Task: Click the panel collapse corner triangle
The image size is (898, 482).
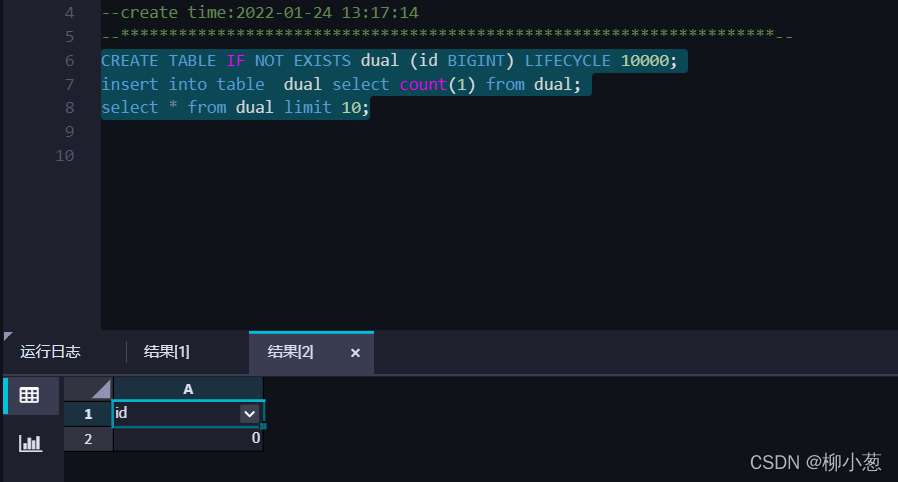Action: click(x=7, y=335)
